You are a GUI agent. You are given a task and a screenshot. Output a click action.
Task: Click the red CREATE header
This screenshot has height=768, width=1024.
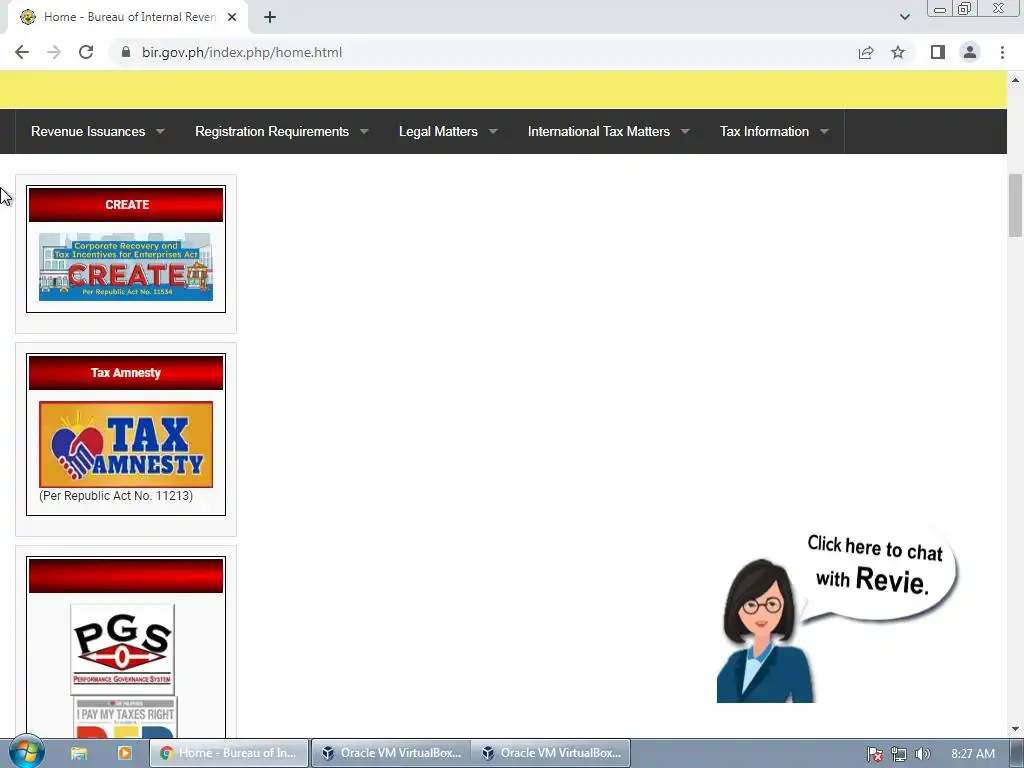[126, 204]
